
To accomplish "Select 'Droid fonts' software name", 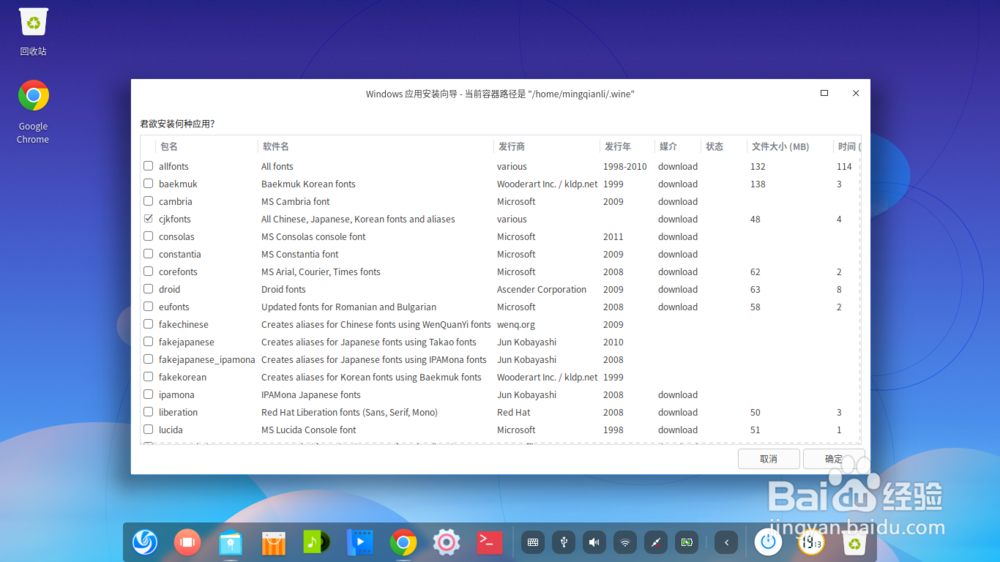I will [283, 289].
